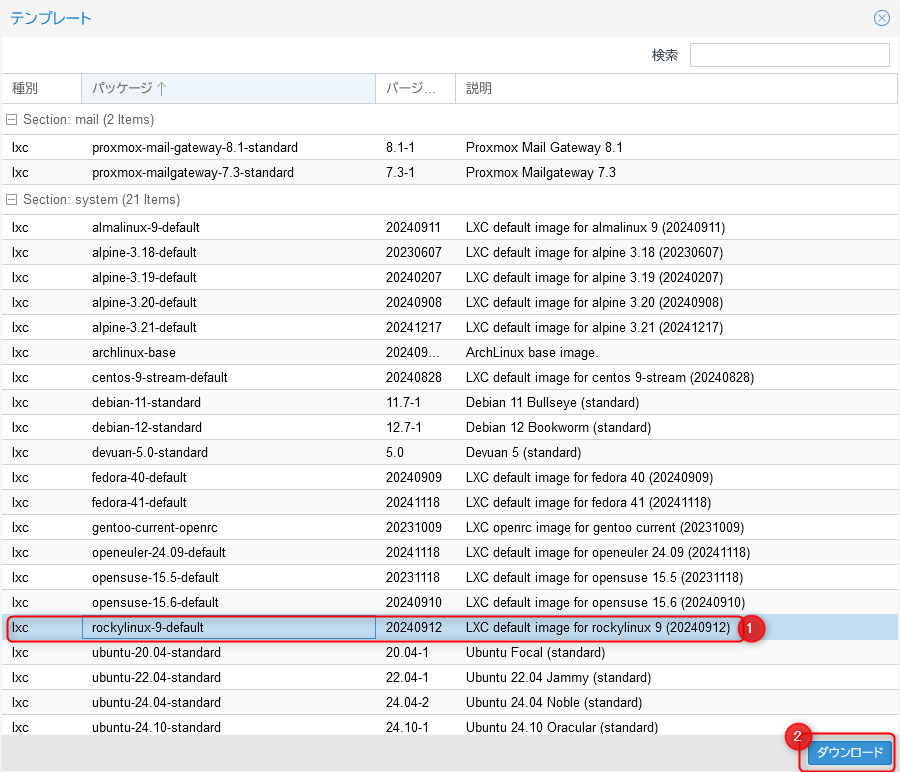Viewport: 900px width, 772px height.
Task: Select proxmox-mail-gateway-8.1-standard package
Action: [x=195, y=147]
